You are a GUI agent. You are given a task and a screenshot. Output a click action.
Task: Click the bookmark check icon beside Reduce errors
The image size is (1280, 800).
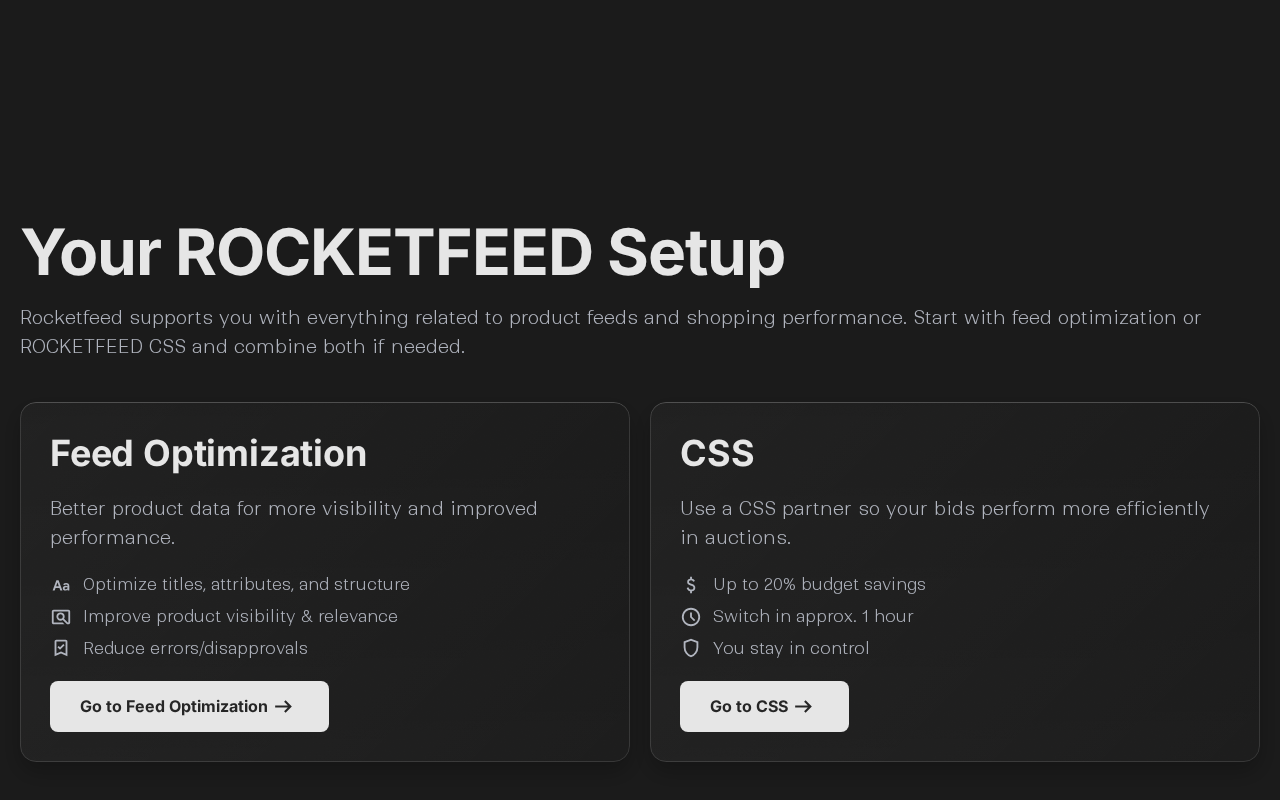click(61, 648)
